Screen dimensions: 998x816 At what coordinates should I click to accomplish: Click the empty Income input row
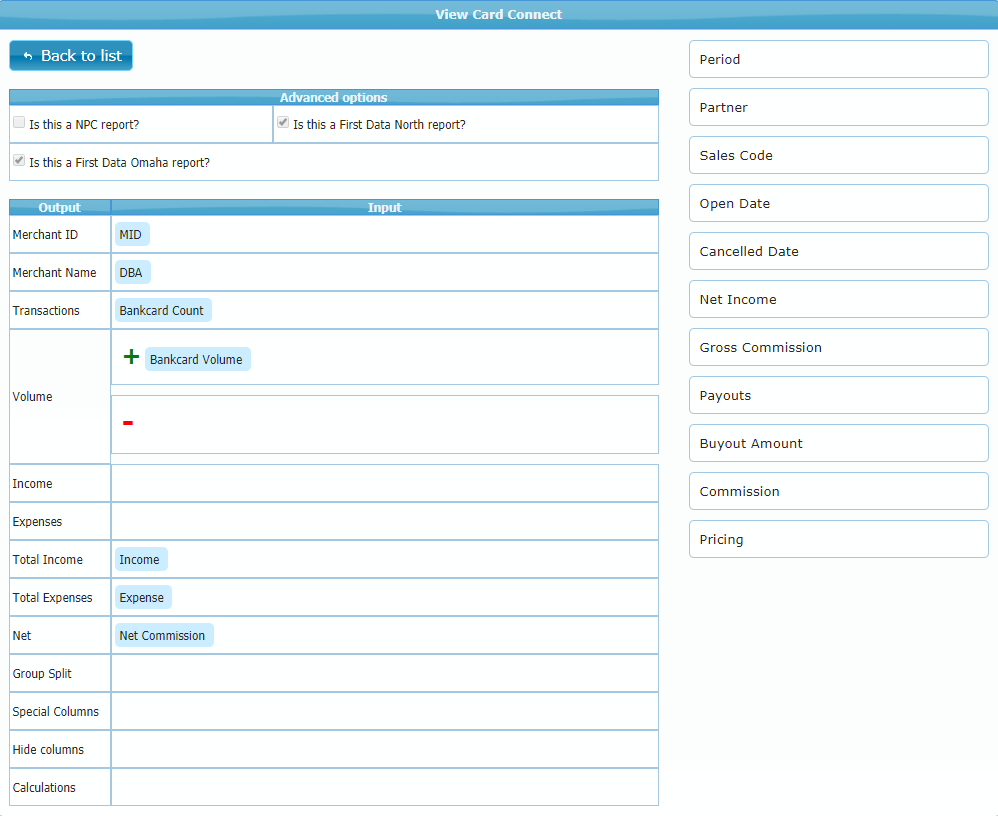tap(384, 483)
